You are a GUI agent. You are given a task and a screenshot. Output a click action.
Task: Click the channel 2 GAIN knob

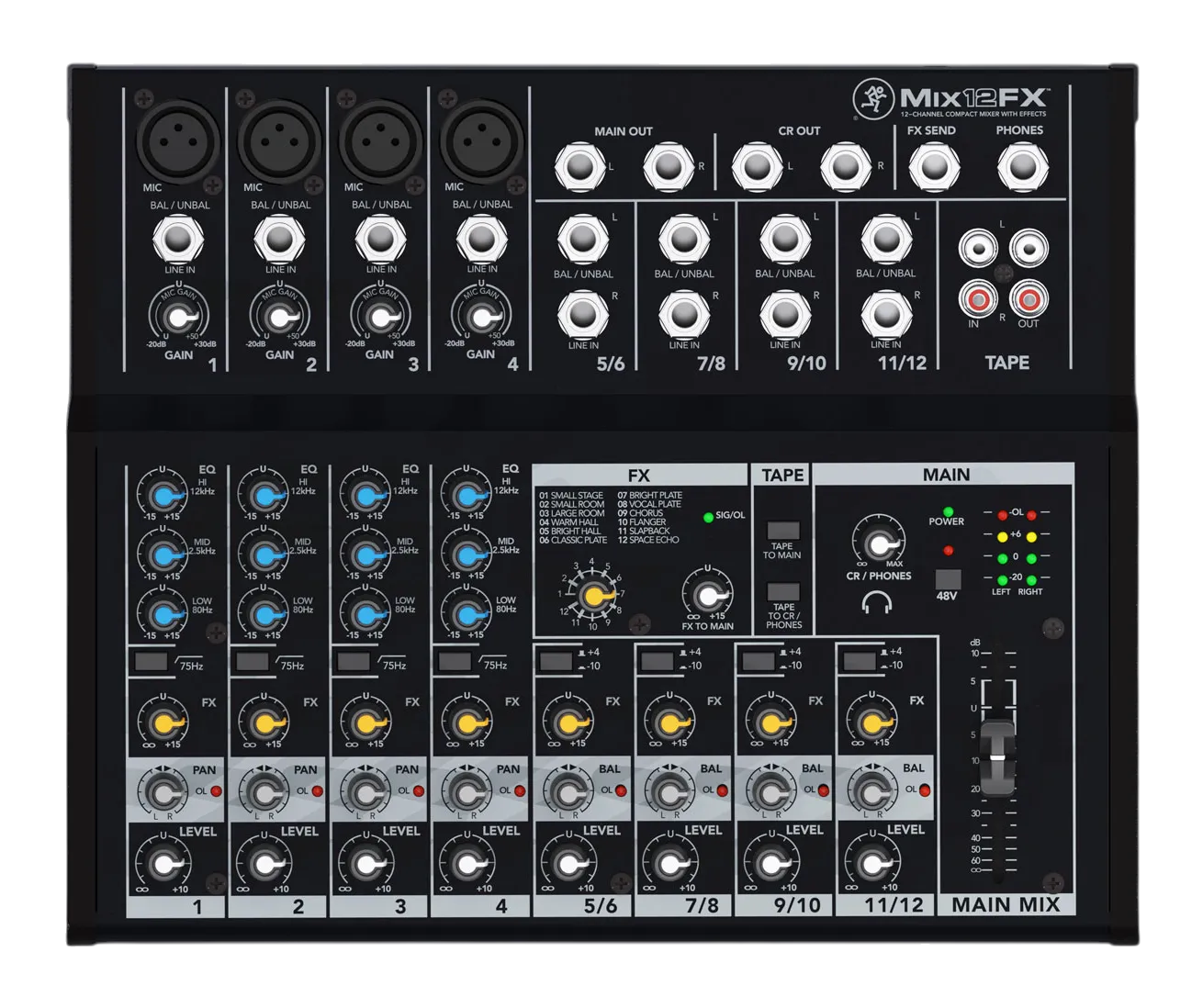point(280,315)
